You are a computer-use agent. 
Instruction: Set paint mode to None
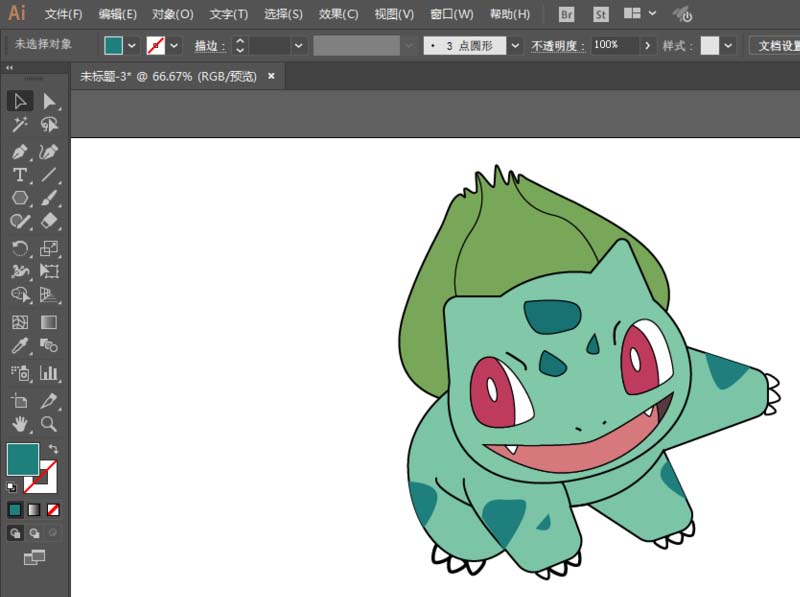point(53,509)
